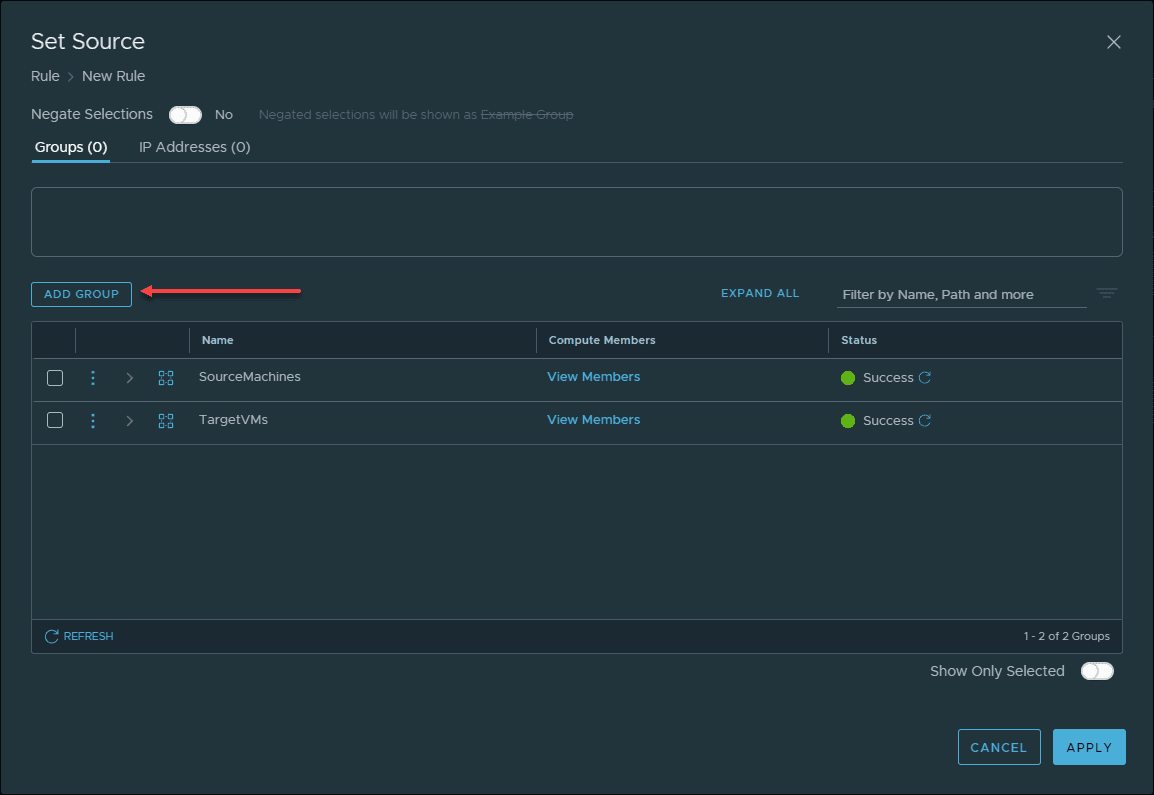
Task: Switch to the IP Addresses tab
Action: click(194, 147)
